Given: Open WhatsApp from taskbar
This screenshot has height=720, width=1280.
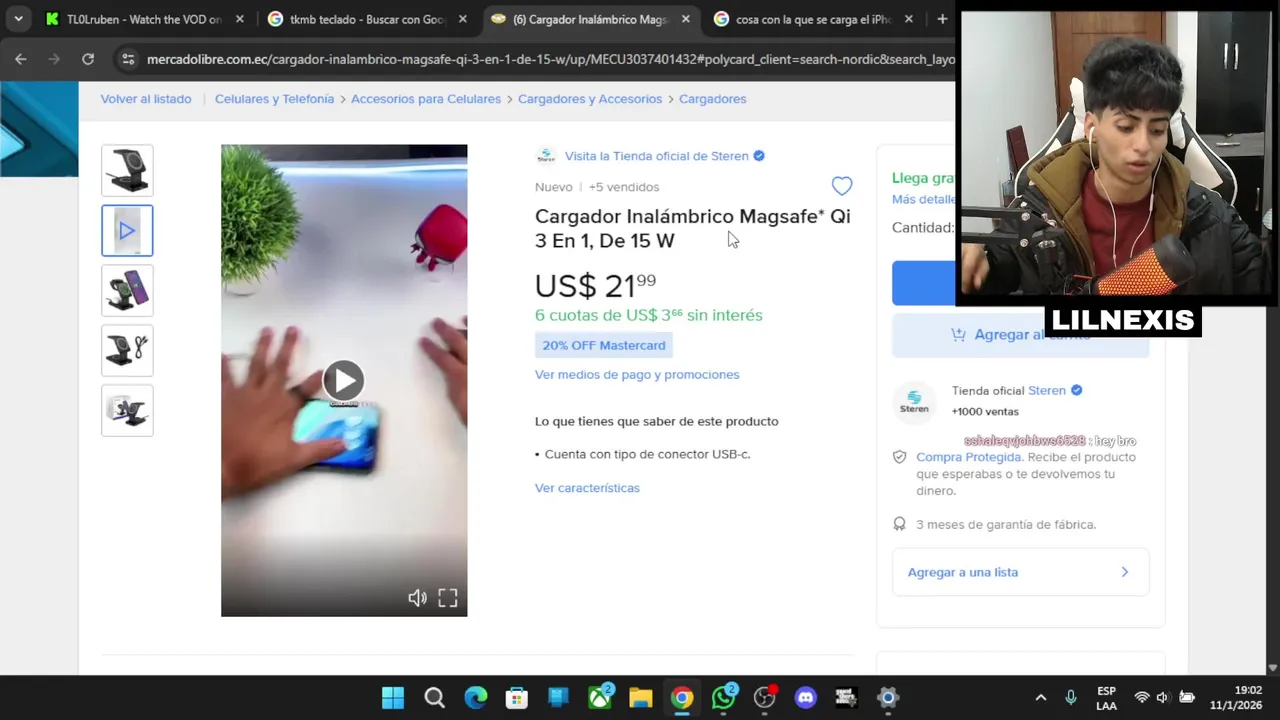Looking at the screenshot, I should click(x=724, y=698).
